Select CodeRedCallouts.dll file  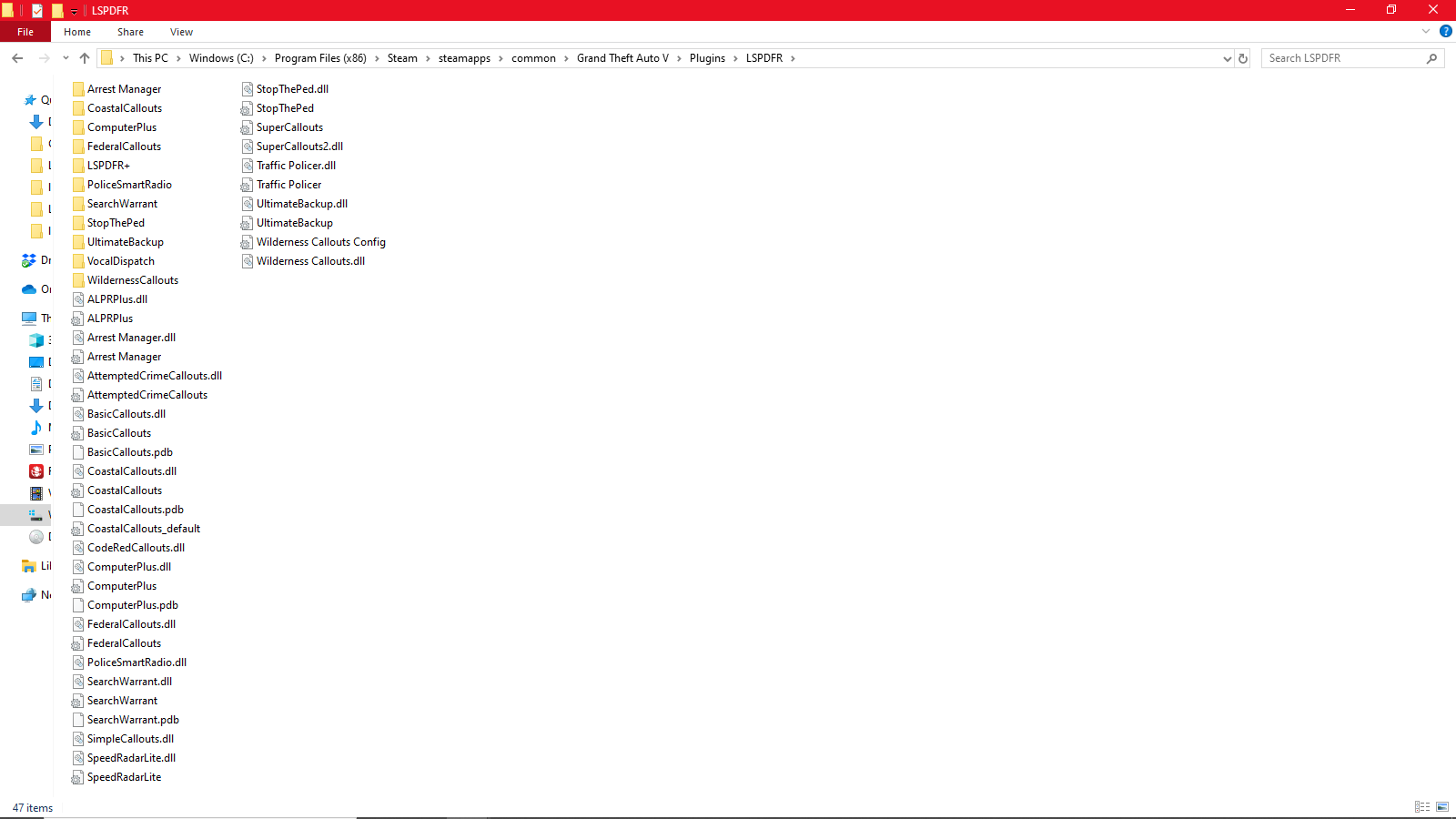(x=128, y=548)
